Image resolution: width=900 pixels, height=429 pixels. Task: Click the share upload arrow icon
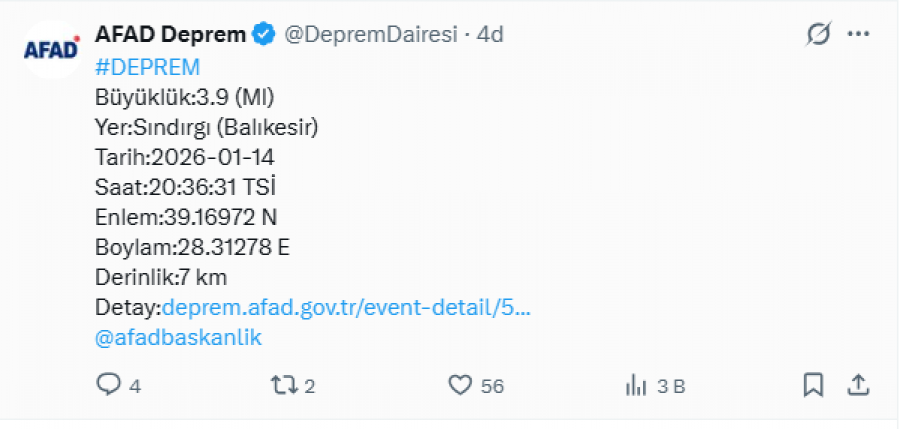(858, 385)
